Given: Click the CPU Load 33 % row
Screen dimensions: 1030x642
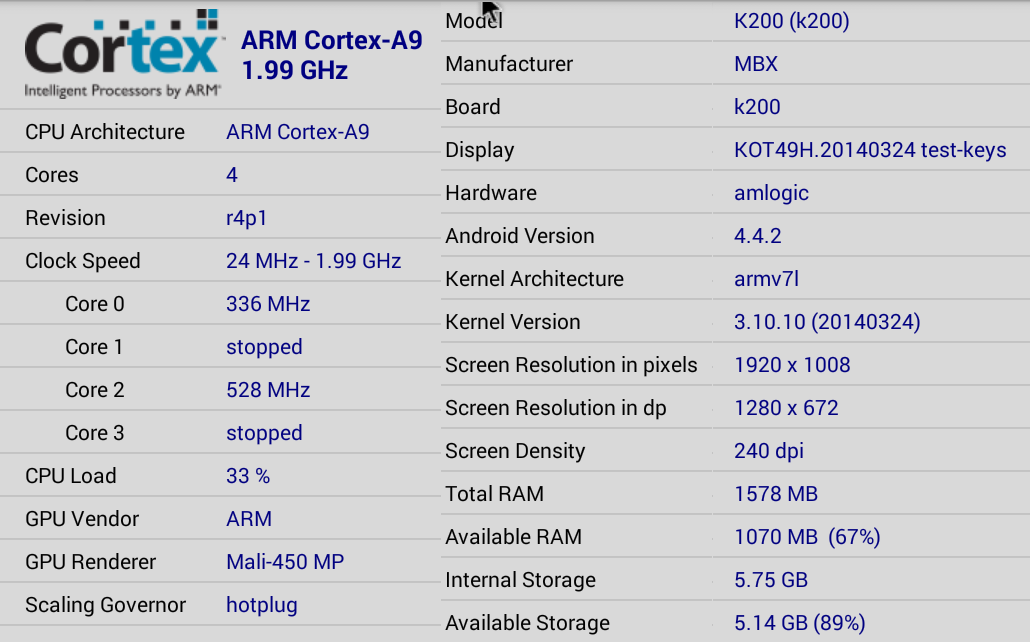Looking at the screenshot, I should tap(220, 476).
